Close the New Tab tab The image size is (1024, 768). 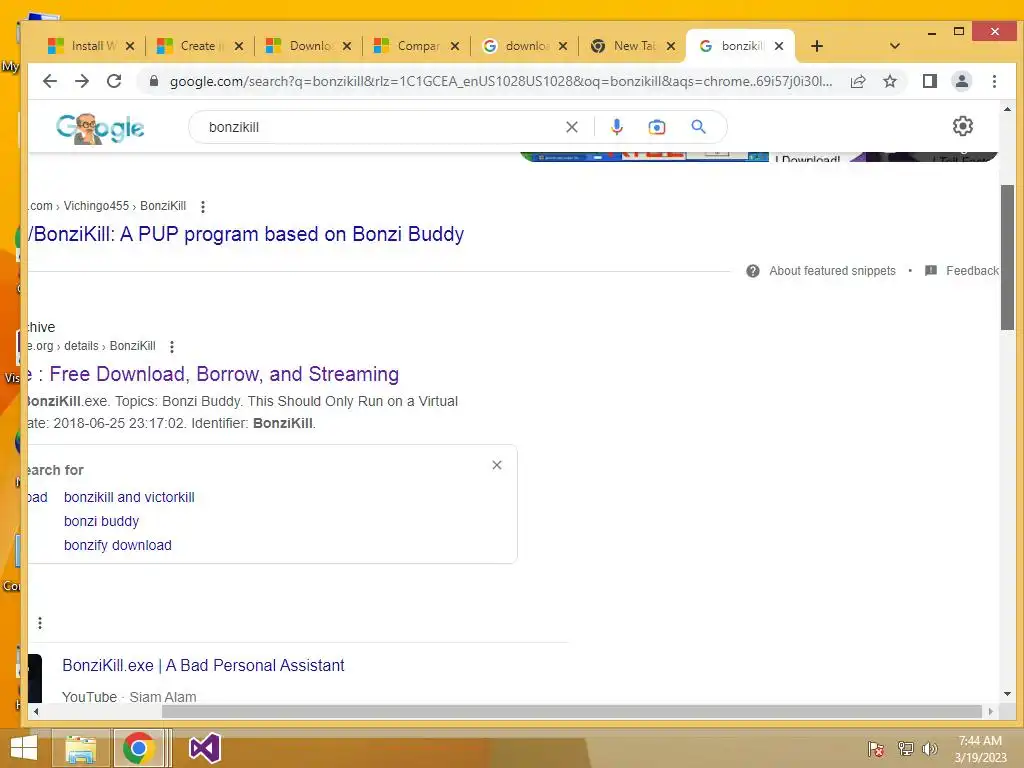coord(671,46)
